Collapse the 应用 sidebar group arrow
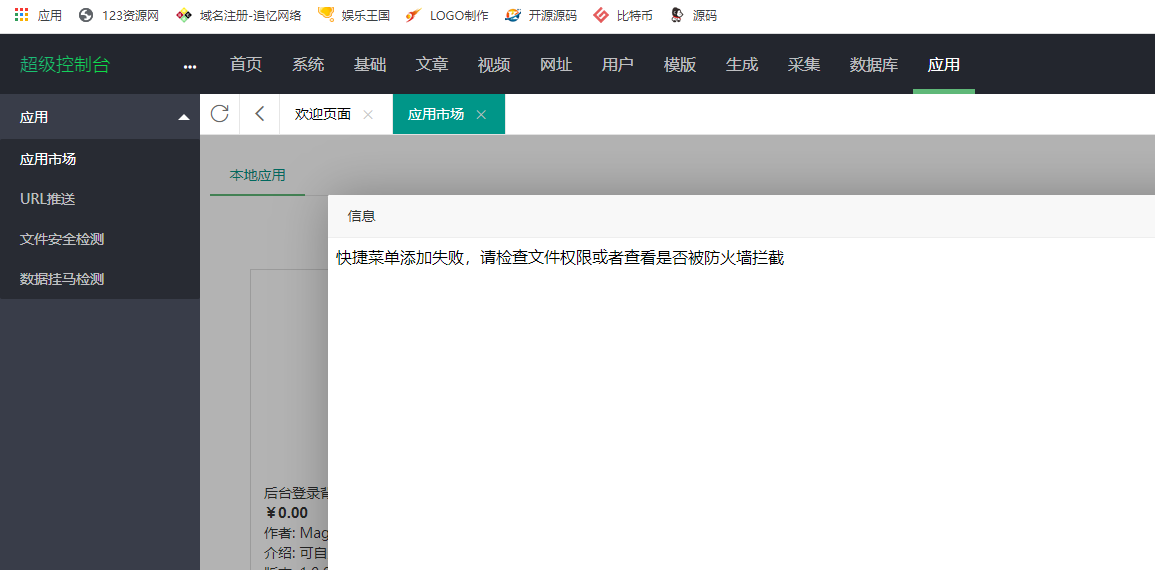The width and height of the screenshot is (1155, 570). pyautogui.click(x=184, y=117)
